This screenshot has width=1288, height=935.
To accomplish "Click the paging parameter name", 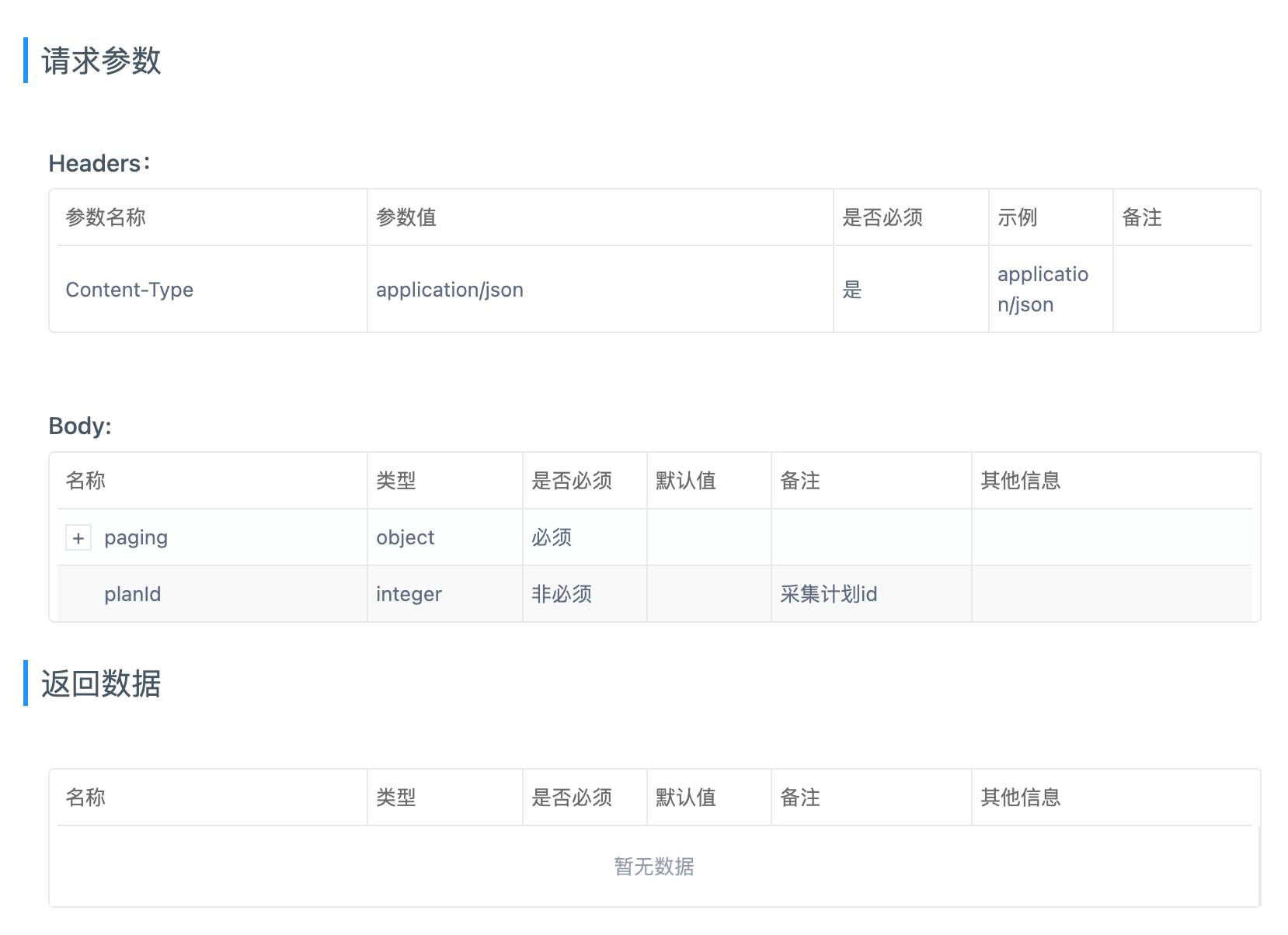I will tap(136, 538).
